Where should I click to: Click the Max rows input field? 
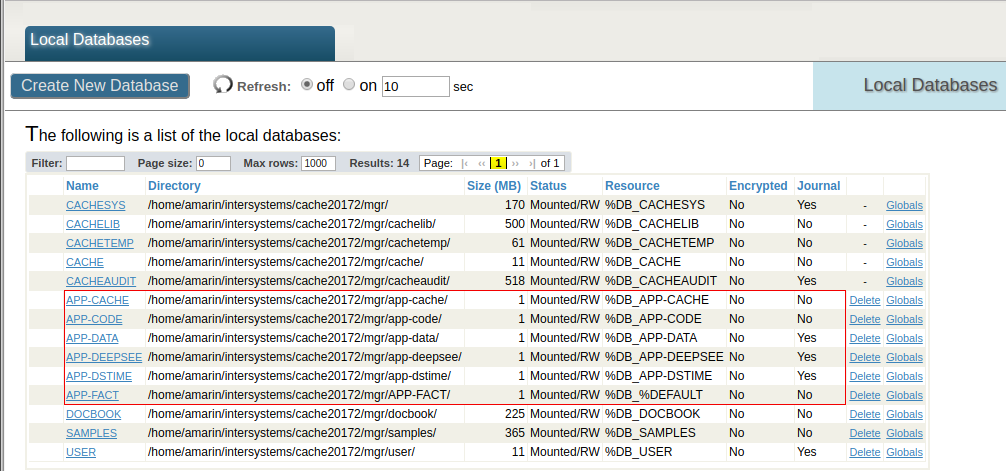[318, 163]
